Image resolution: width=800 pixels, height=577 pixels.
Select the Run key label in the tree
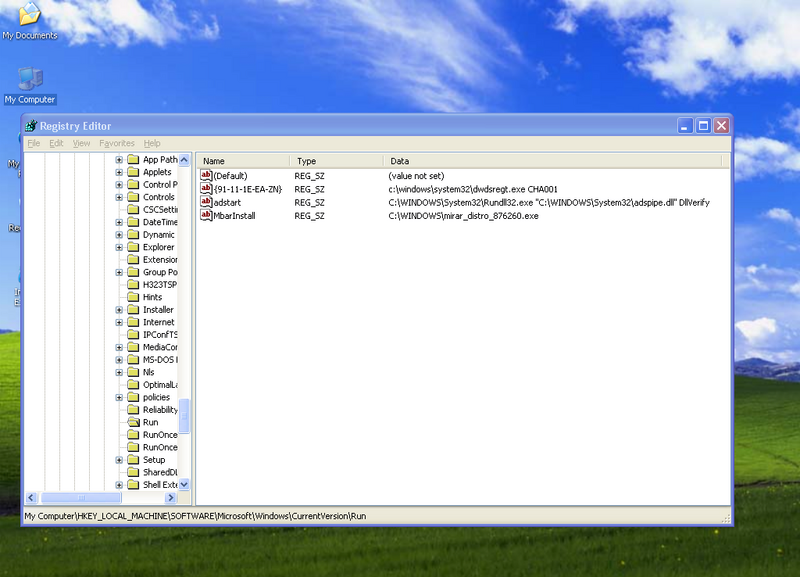click(151, 422)
